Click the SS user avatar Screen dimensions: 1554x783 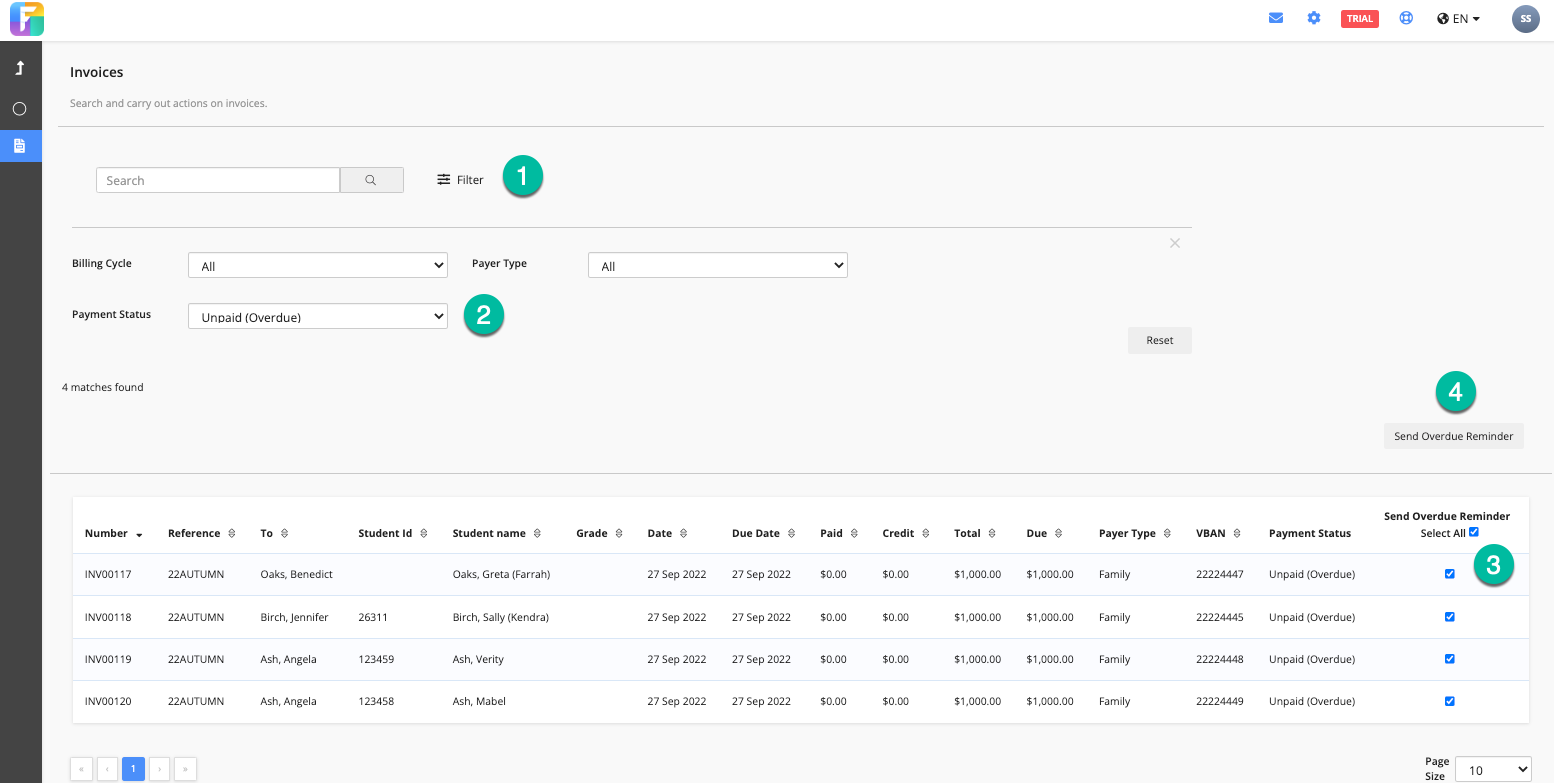pyautogui.click(x=1525, y=18)
